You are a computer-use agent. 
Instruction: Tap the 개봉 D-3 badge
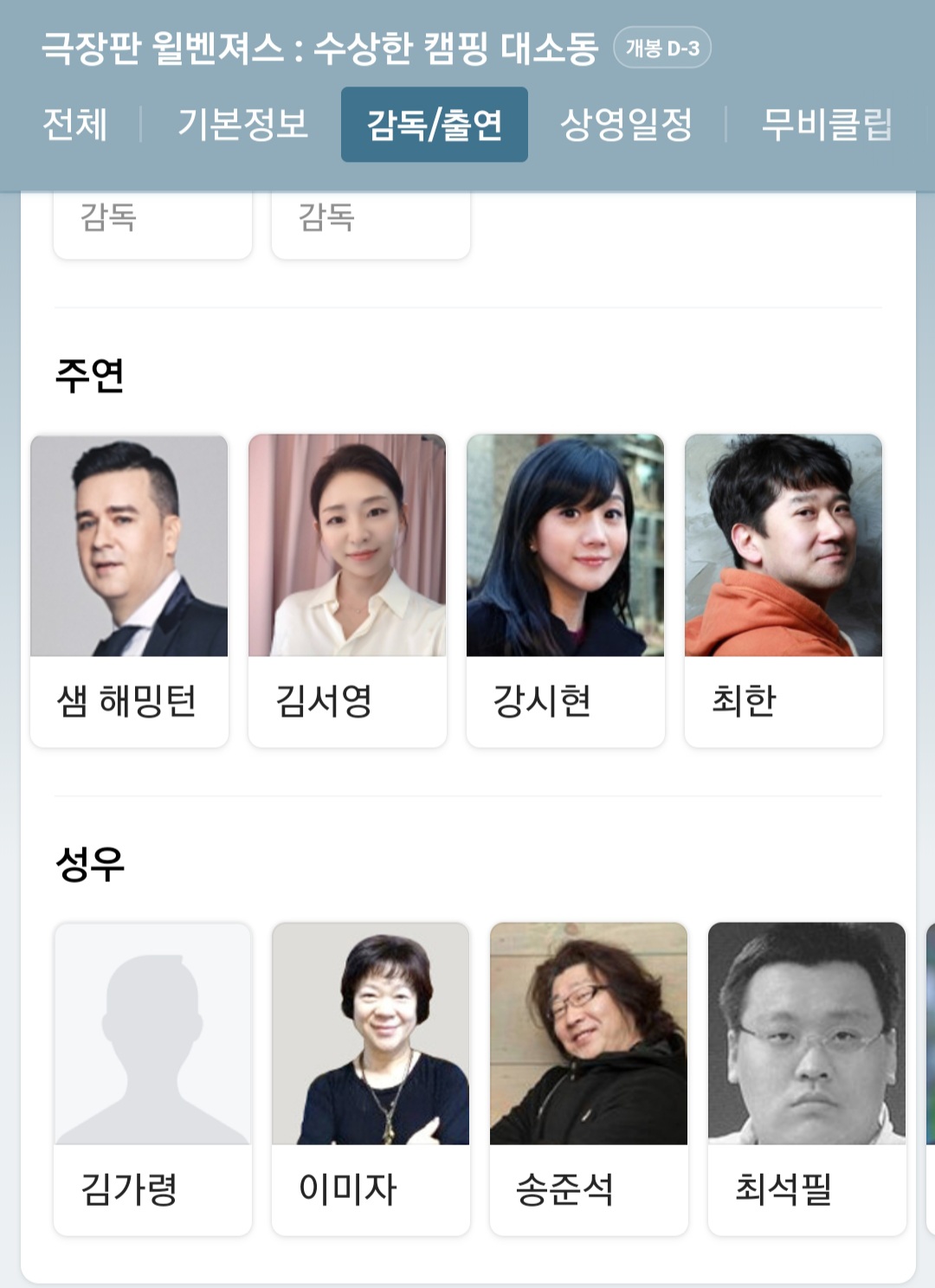(x=662, y=48)
